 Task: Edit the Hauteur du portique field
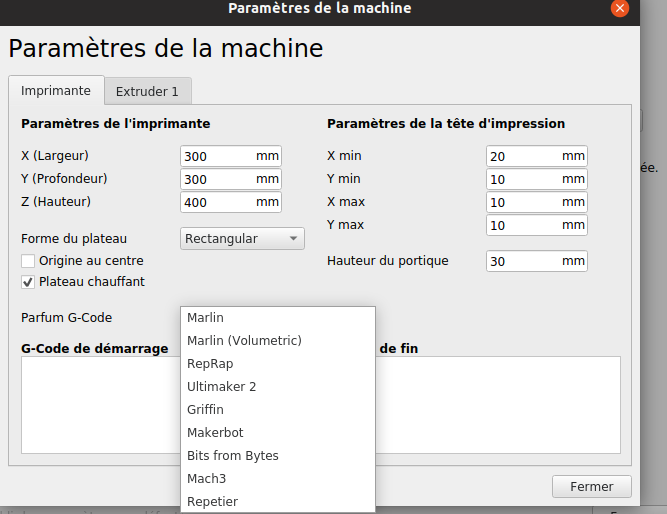click(523, 261)
